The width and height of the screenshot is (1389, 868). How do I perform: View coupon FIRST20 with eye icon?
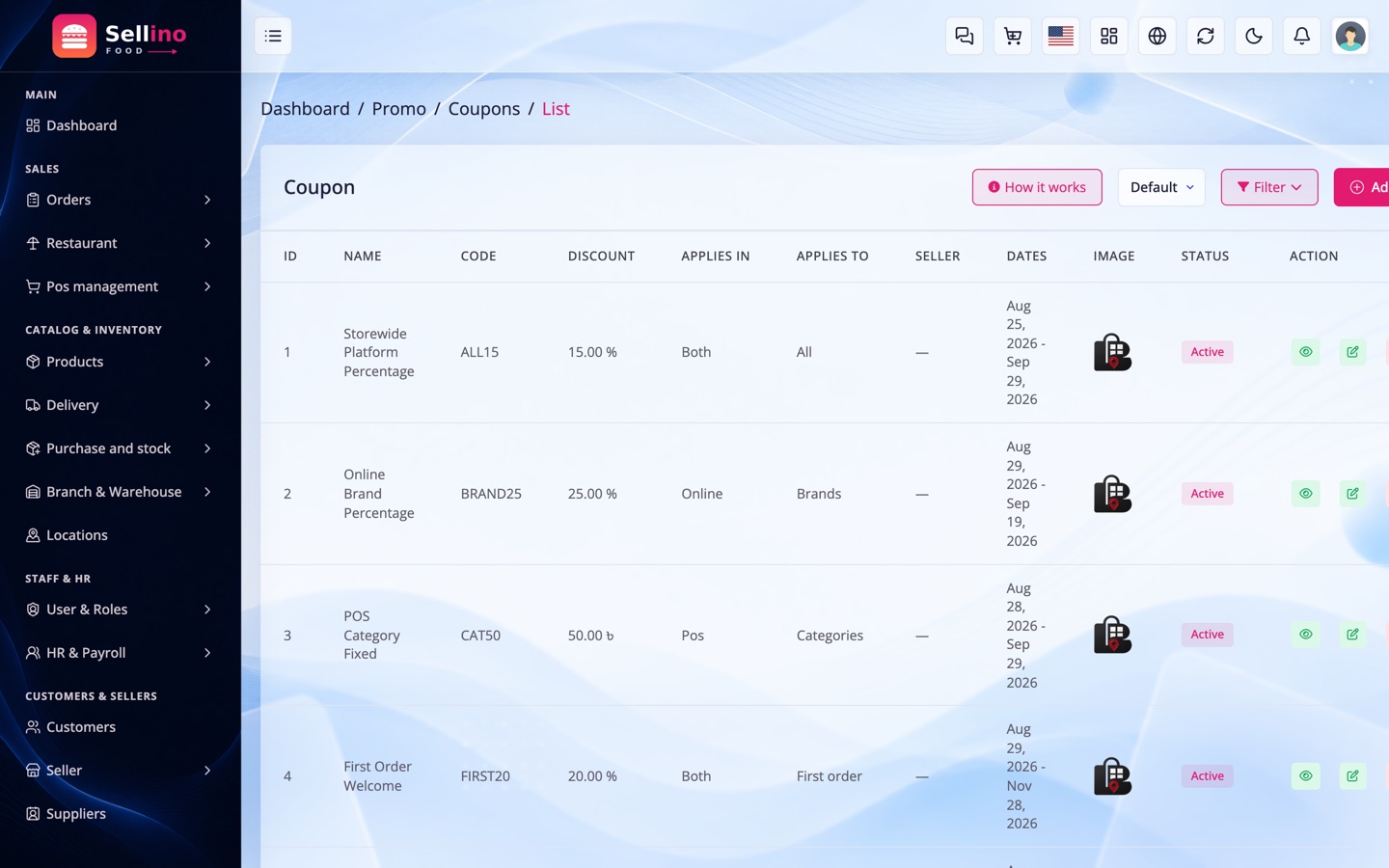point(1305,776)
